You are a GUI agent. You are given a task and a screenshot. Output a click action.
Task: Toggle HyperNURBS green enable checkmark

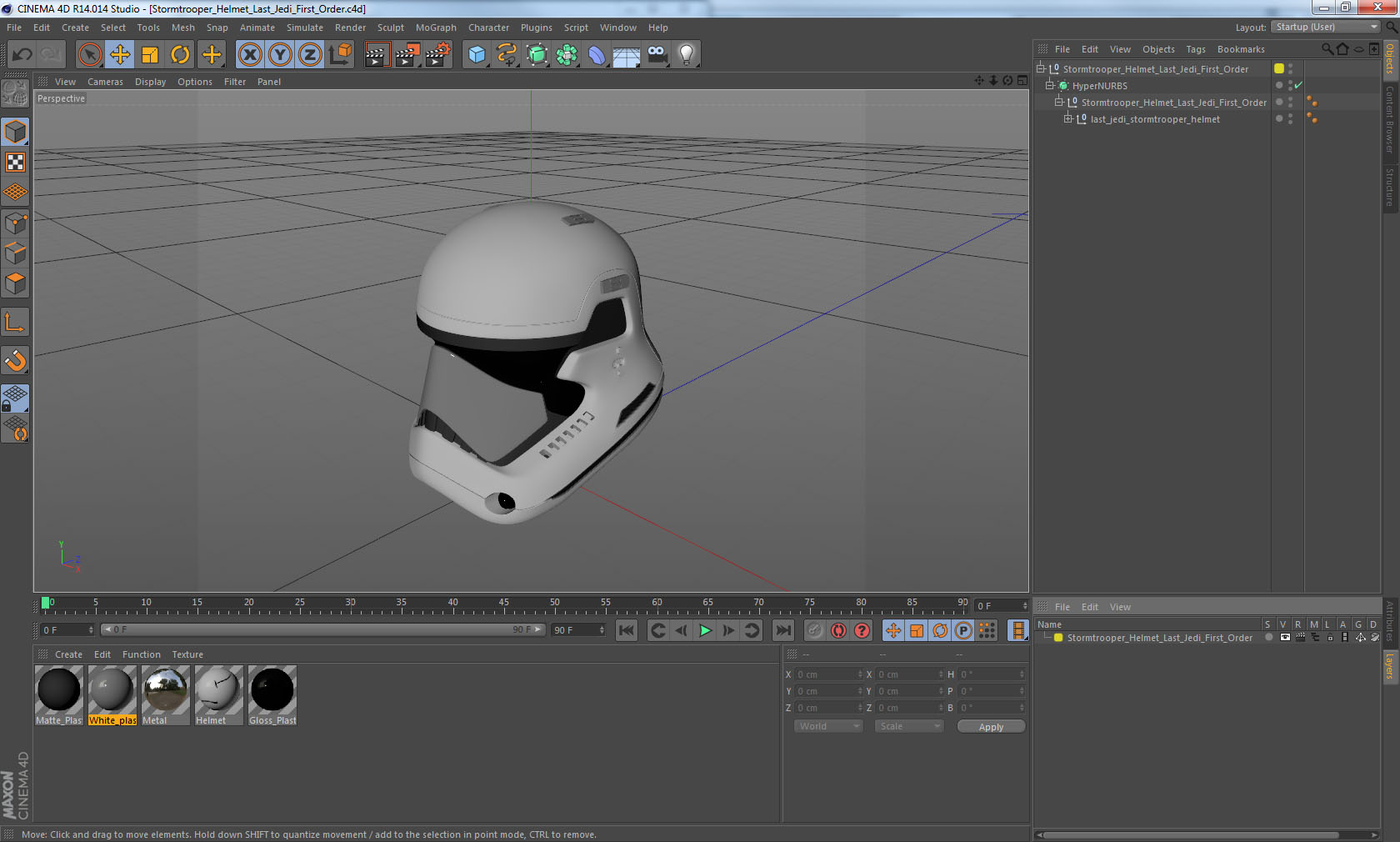(x=1298, y=85)
